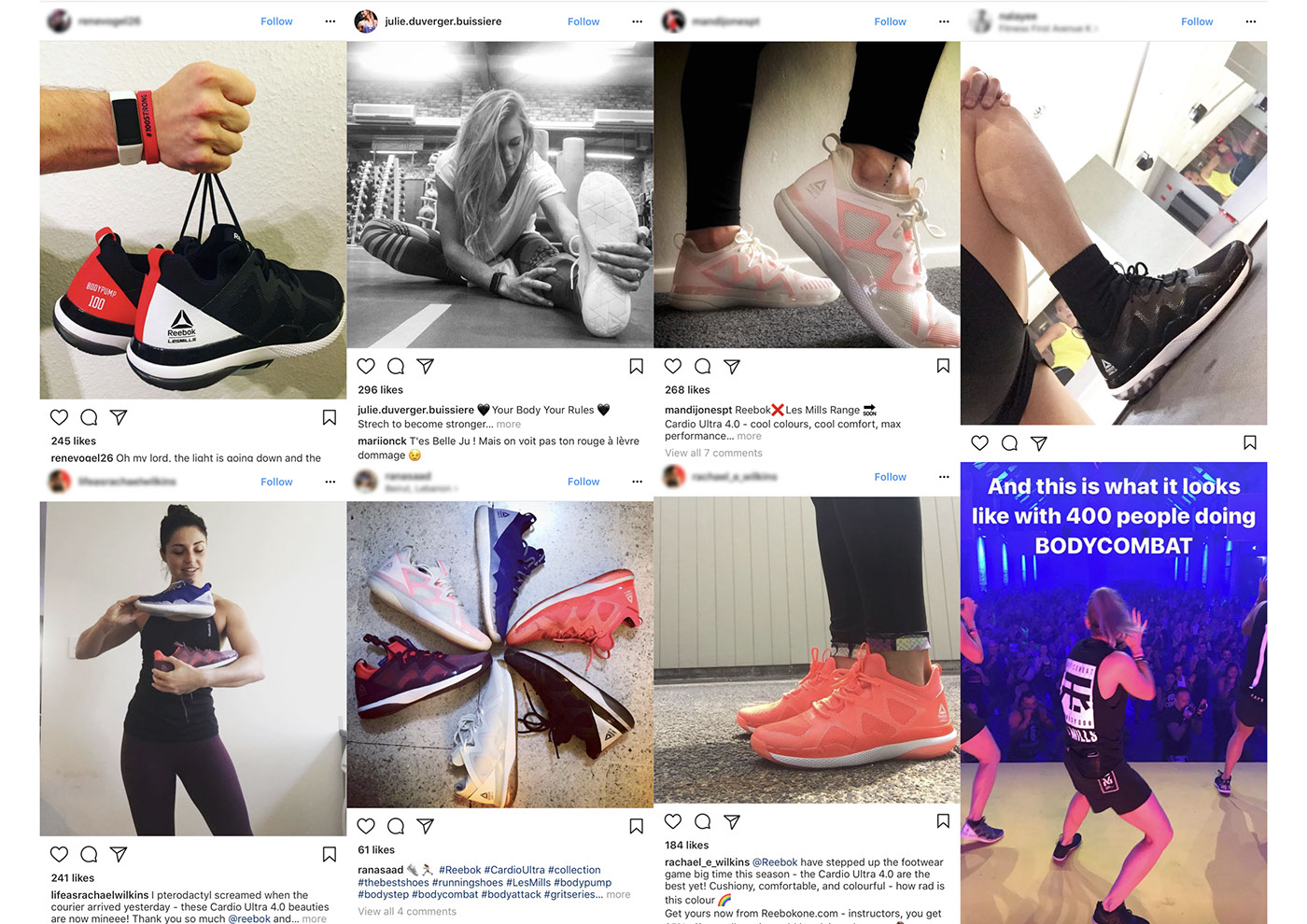
Task: Bookmark the post with 296 likes
Action: click(x=636, y=366)
